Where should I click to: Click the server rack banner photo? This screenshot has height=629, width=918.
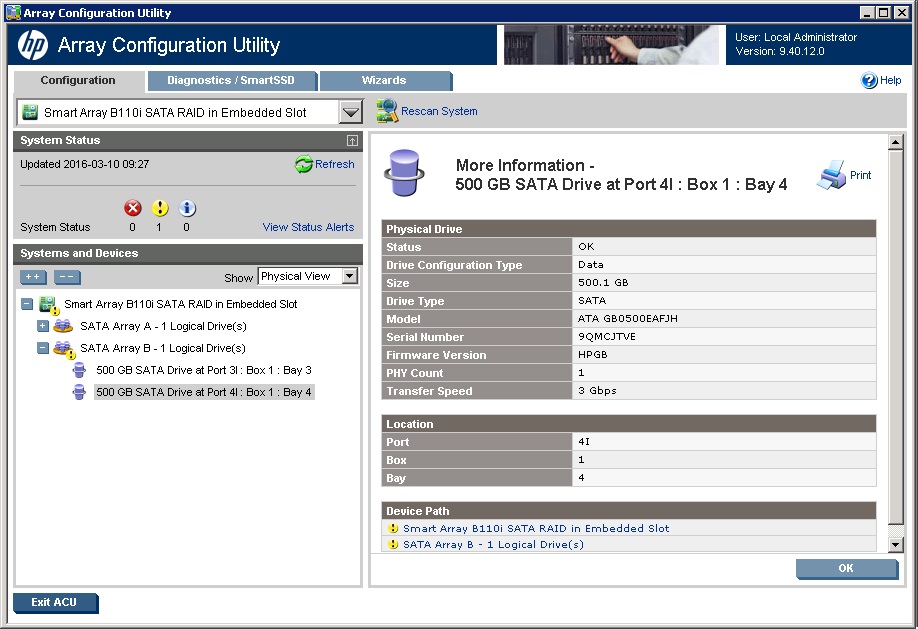[611, 45]
